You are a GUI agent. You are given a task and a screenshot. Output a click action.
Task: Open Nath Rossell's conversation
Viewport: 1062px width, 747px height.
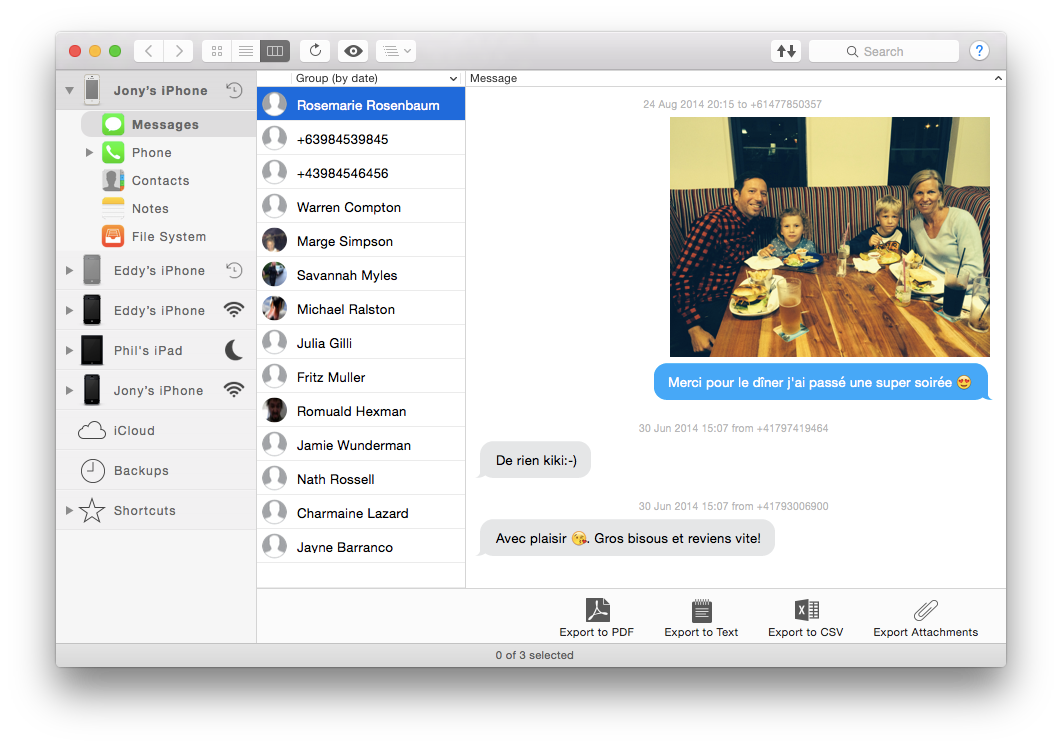click(361, 479)
